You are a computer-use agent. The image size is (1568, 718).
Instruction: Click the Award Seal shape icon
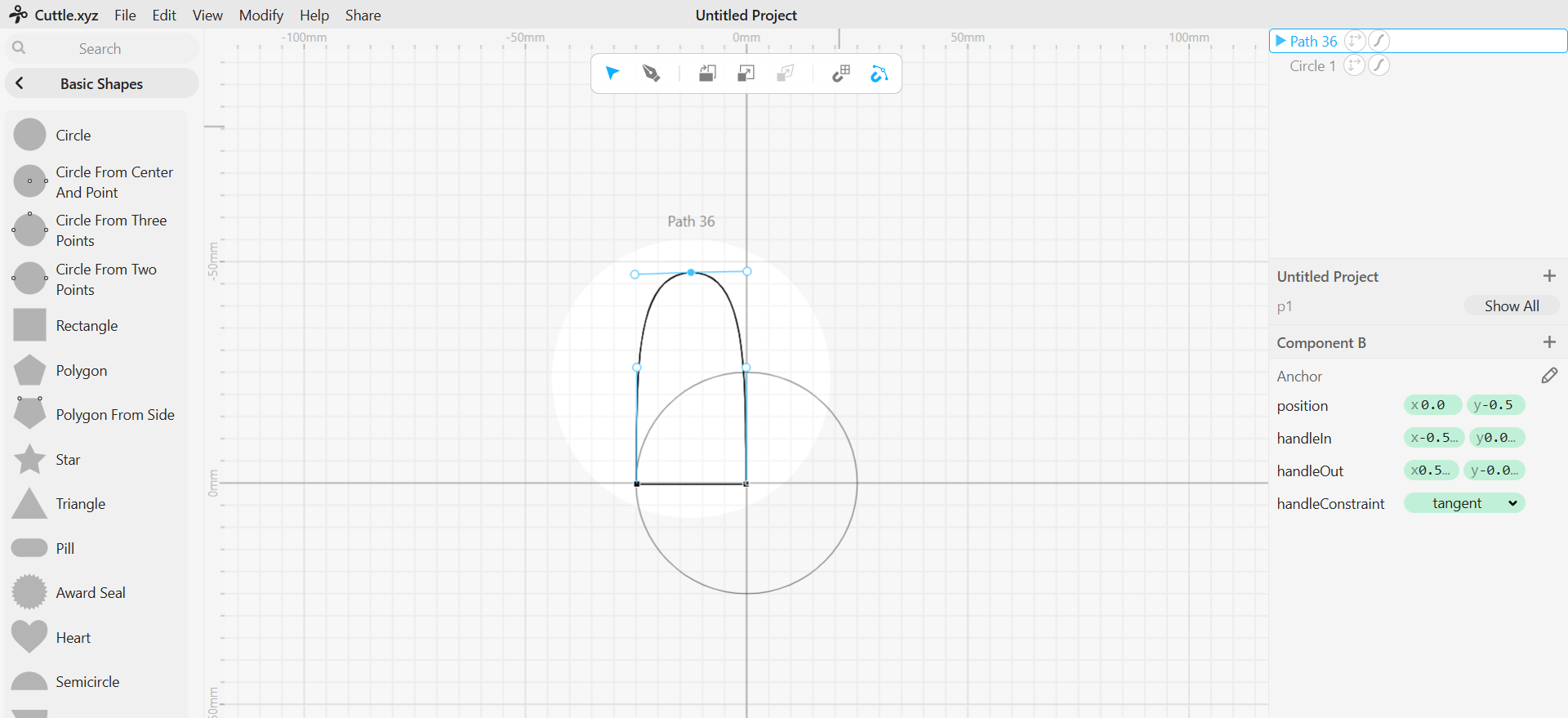(29, 592)
